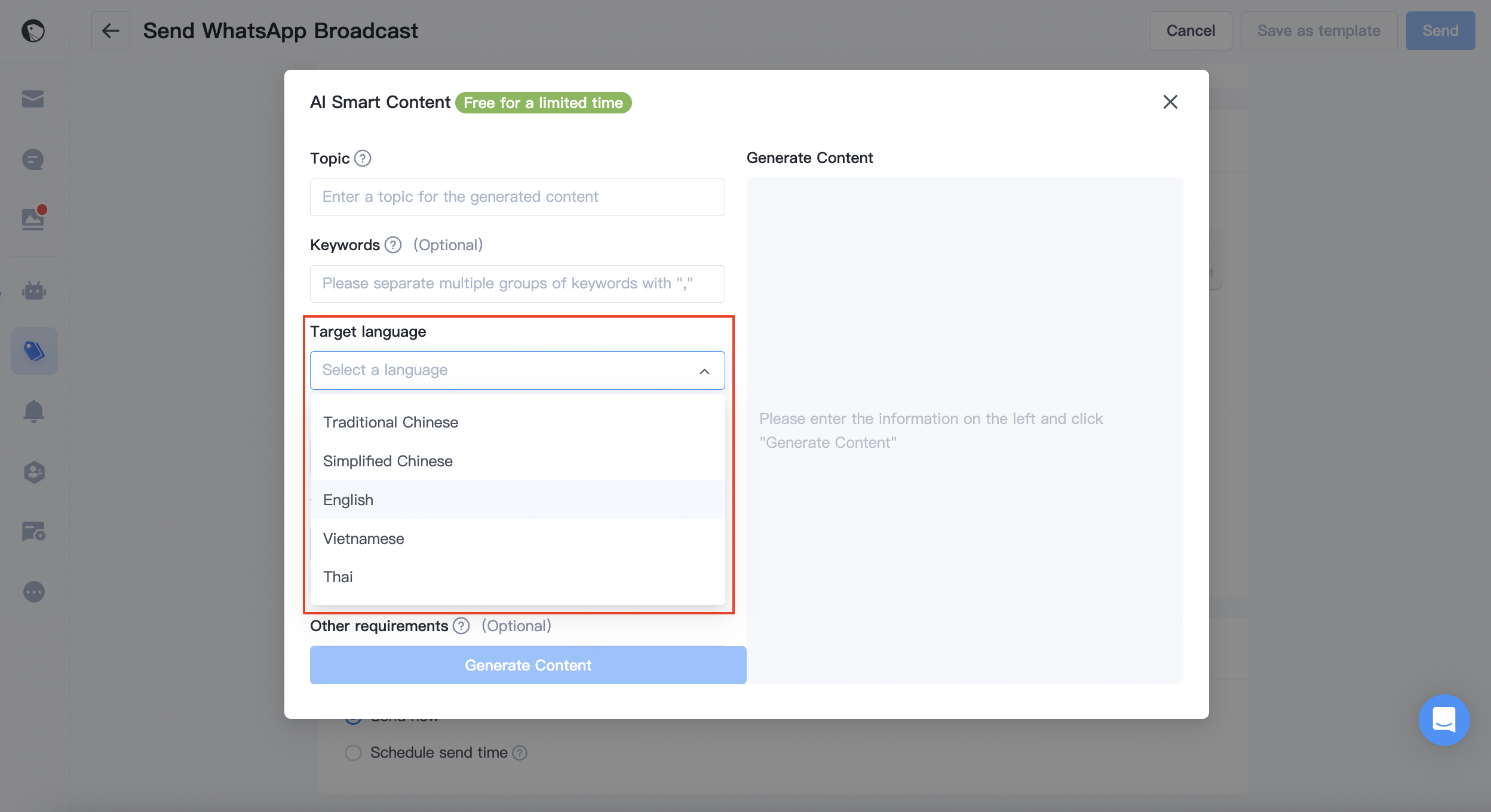
Task: Click the chevron arrow in Target language field
Action: point(704,371)
